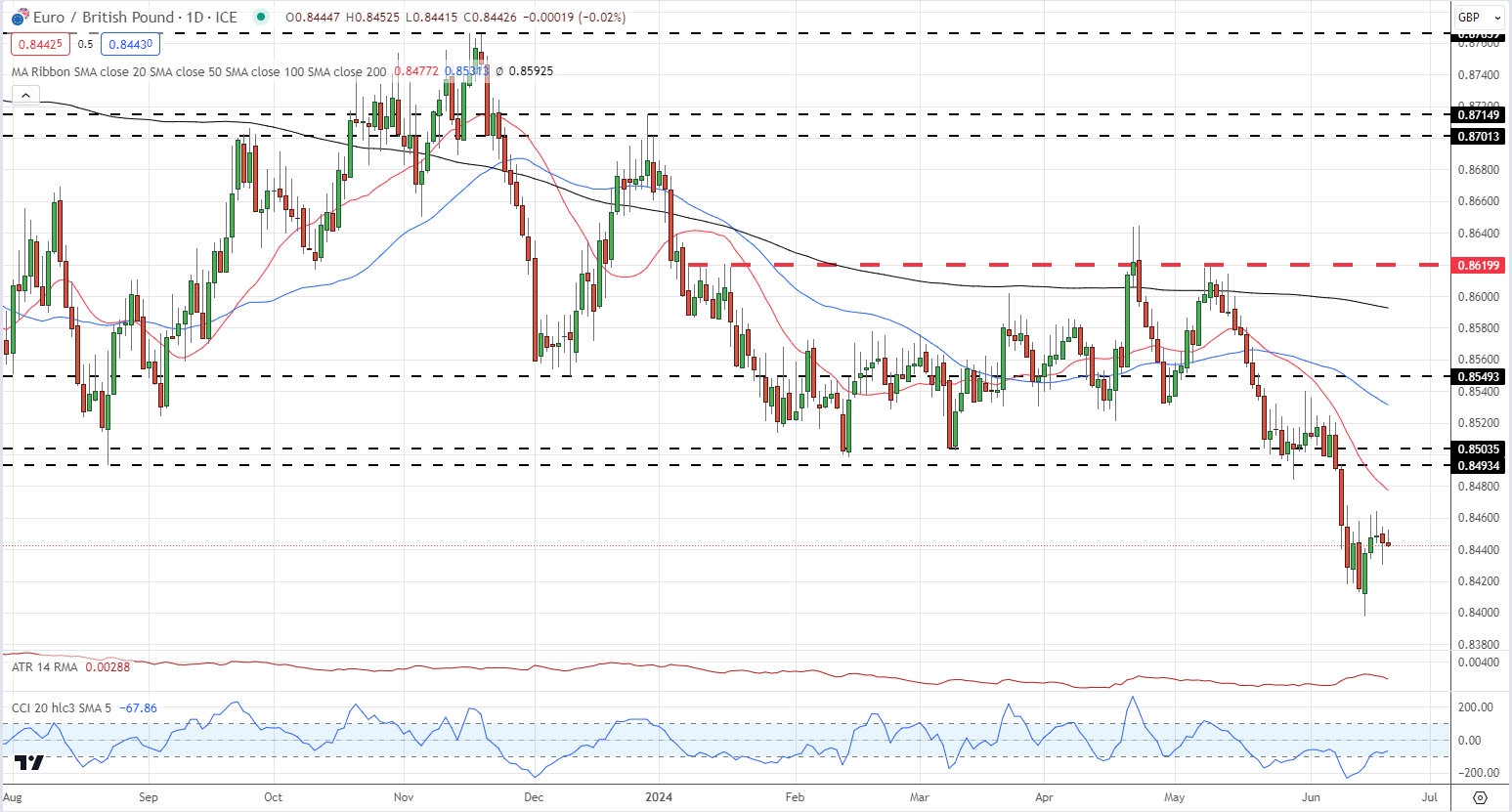Click the 0.5 spread value between prices
The width and height of the screenshot is (1512, 812).
point(86,44)
